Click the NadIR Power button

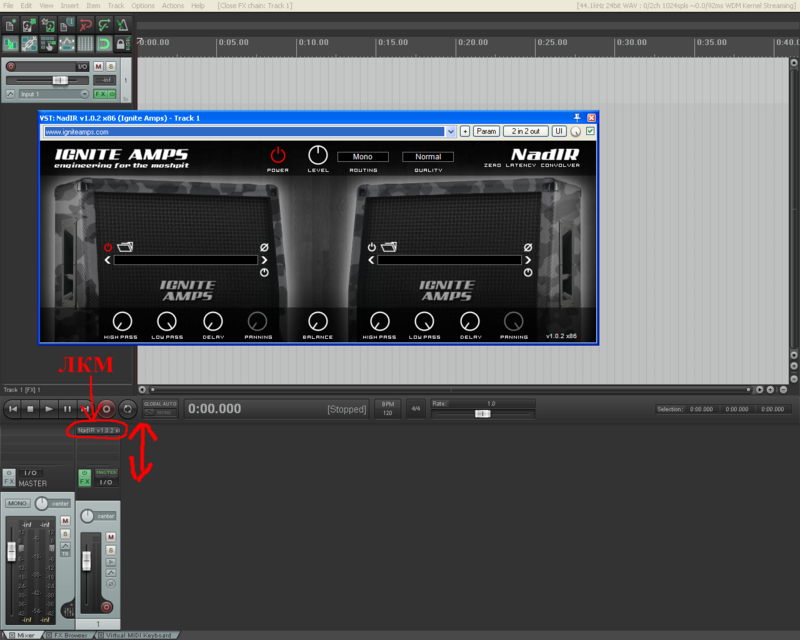pyautogui.click(x=278, y=154)
